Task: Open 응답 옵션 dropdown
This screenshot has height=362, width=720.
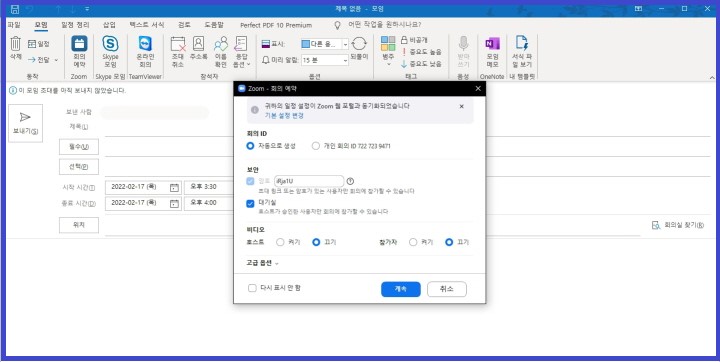Action: pos(241,51)
